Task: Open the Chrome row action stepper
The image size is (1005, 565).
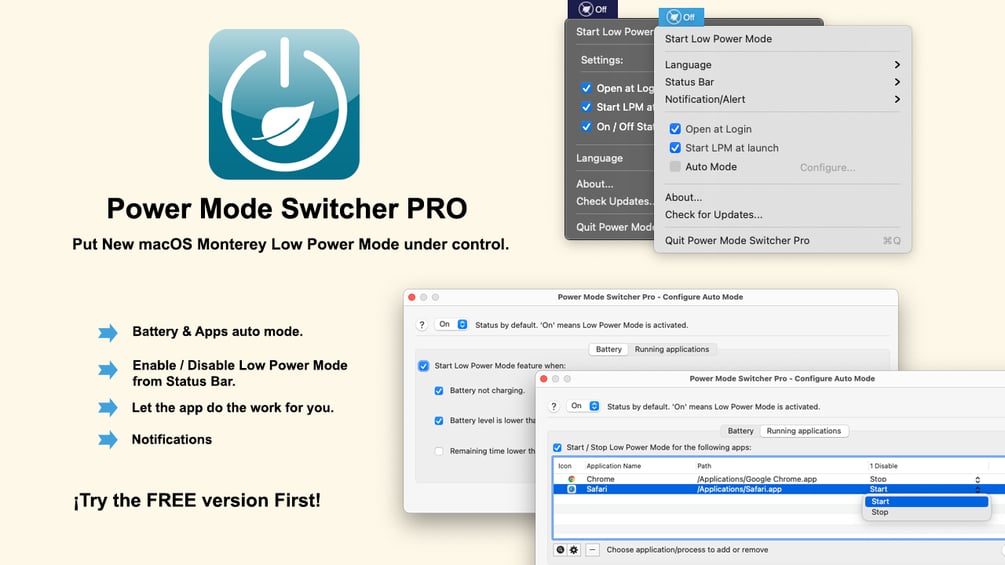Action: tap(977, 479)
